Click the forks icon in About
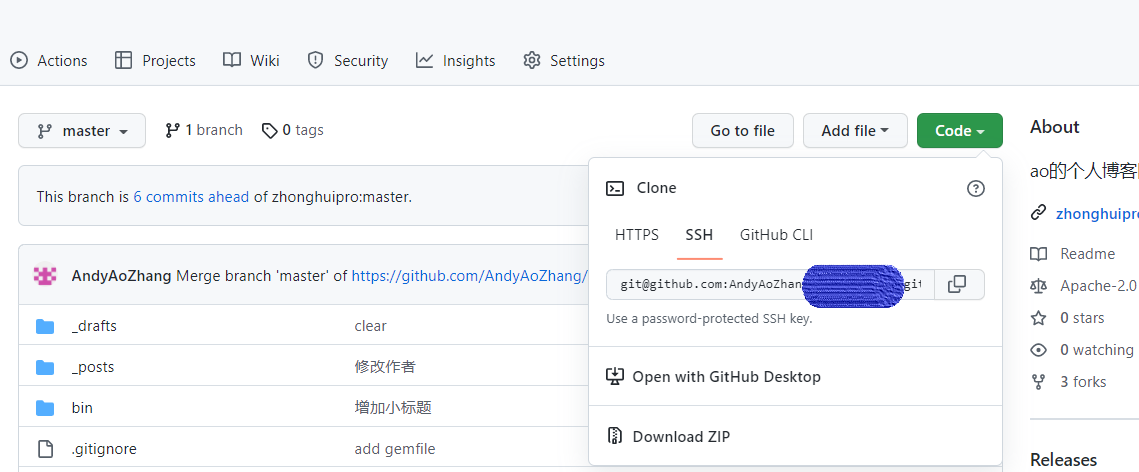Image resolution: width=1139 pixels, height=472 pixels. pyautogui.click(x=1039, y=382)
